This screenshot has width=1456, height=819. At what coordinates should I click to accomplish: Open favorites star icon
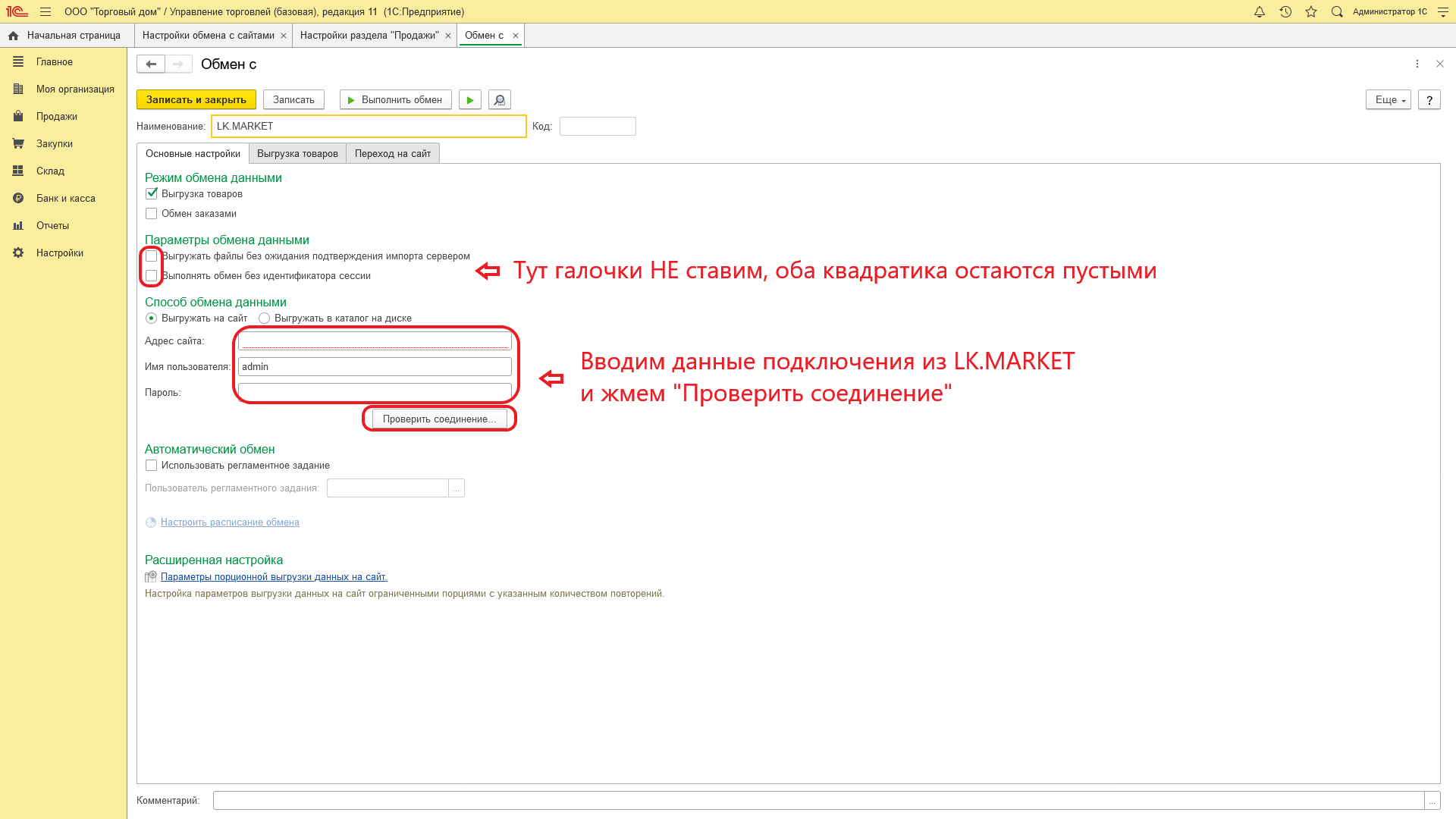pyautogui.click(x=1311, y=11)
